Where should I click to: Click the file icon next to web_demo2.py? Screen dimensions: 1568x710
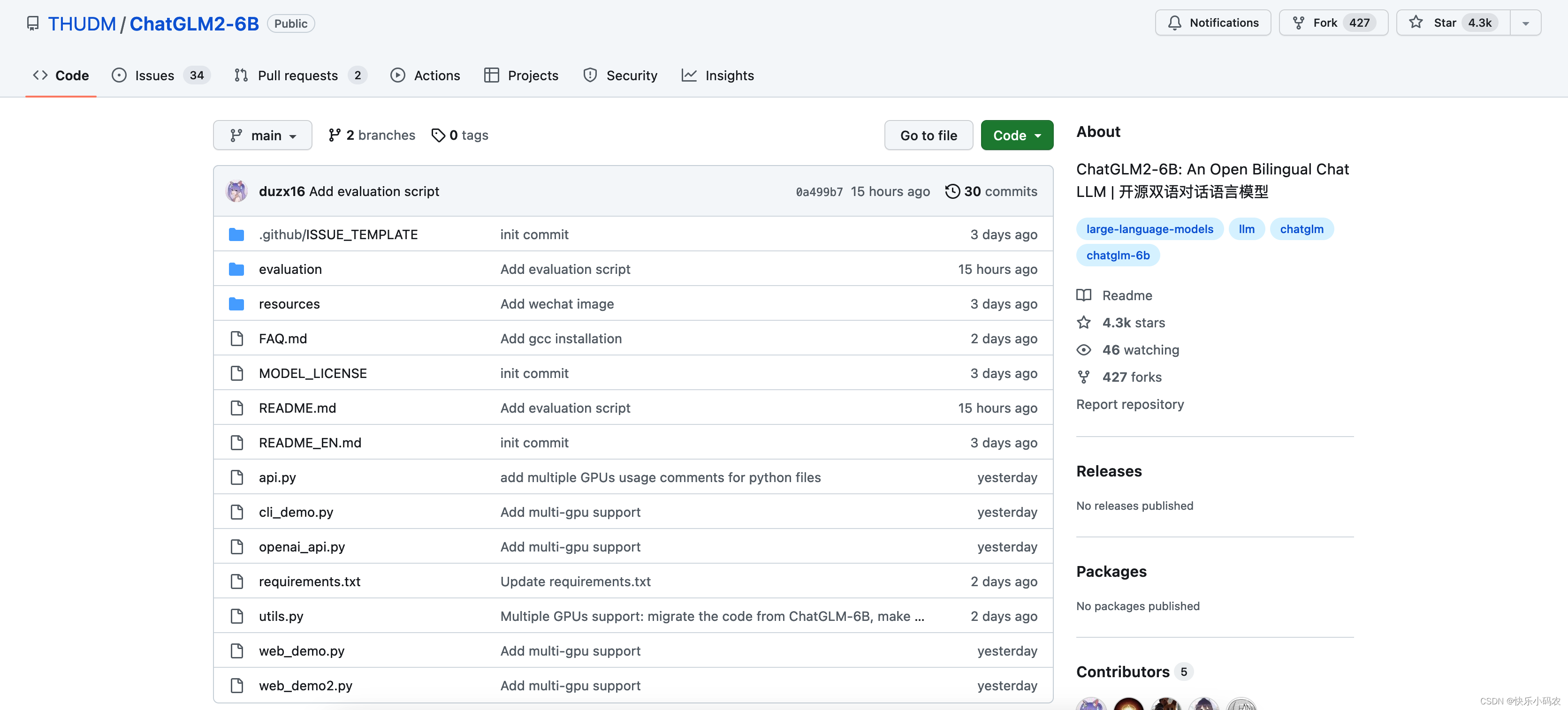[x=237, y=686]
